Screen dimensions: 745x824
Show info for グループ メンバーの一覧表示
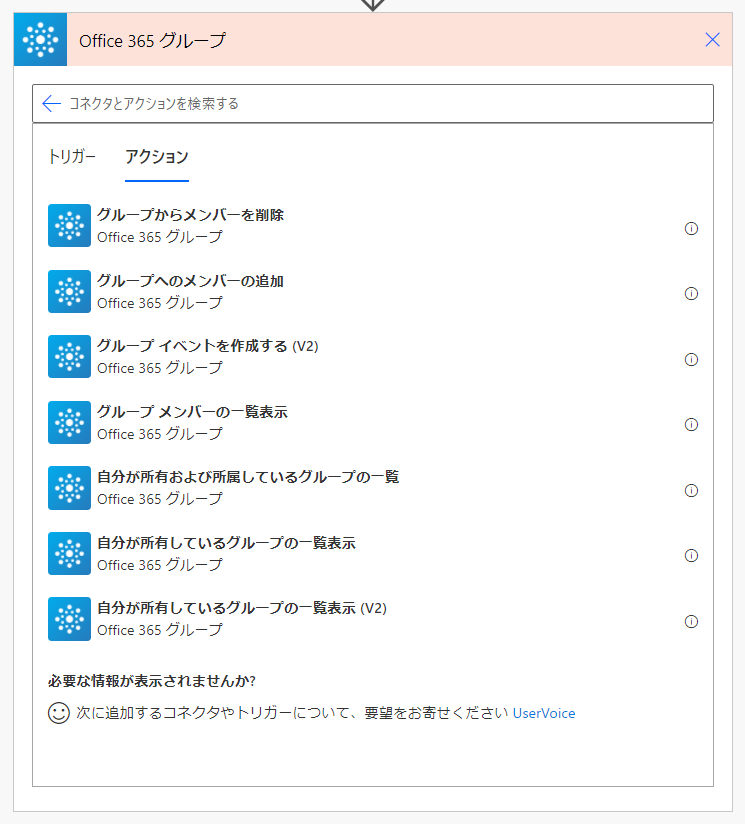click(691, 425)
